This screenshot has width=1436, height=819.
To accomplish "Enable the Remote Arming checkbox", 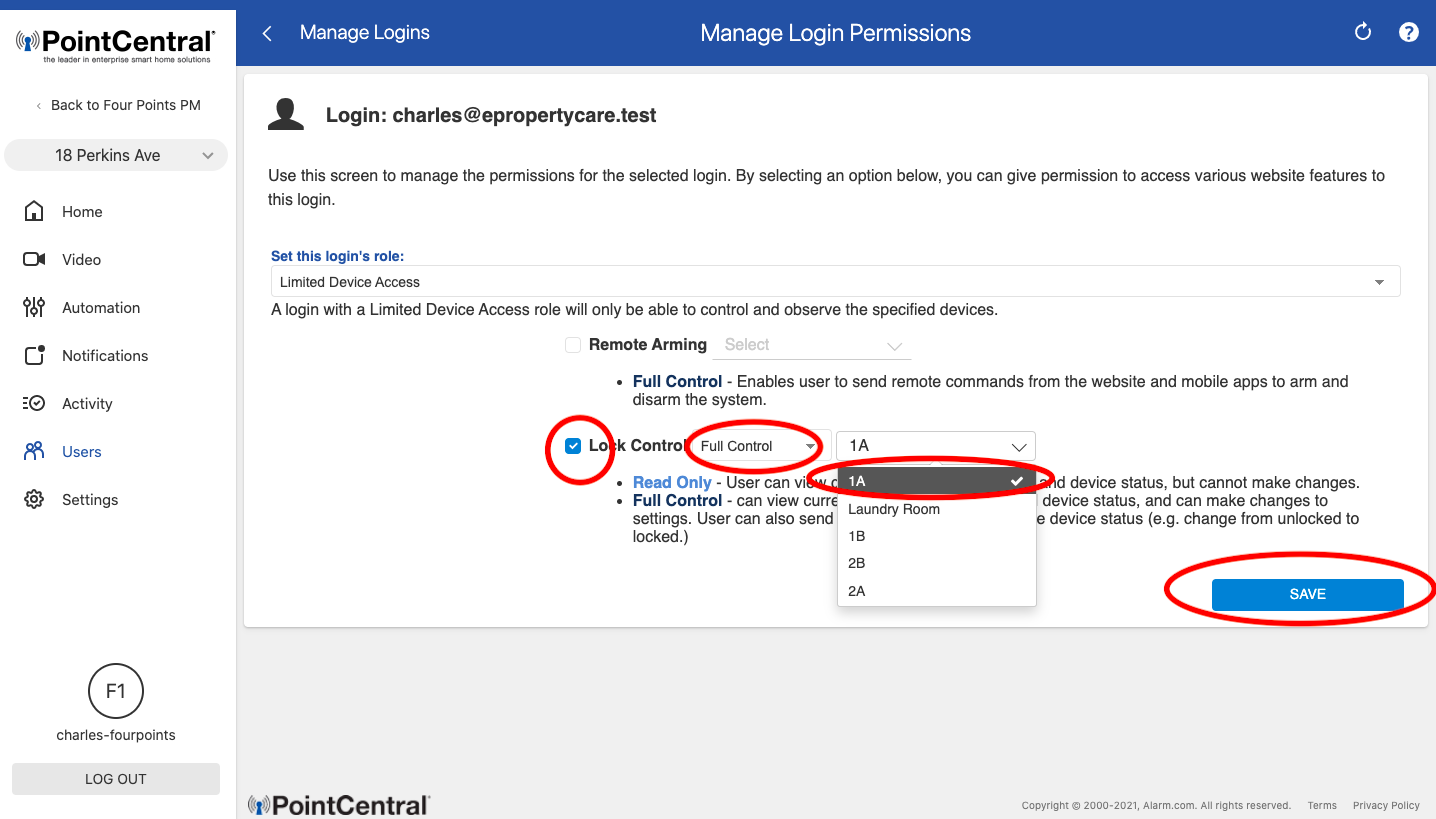I will [573, 344].
